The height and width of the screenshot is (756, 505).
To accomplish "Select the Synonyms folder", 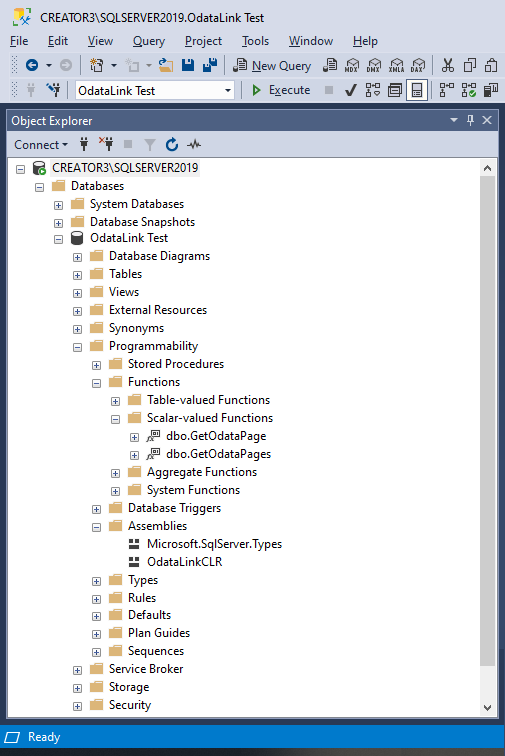I will (x=136, y=328).
